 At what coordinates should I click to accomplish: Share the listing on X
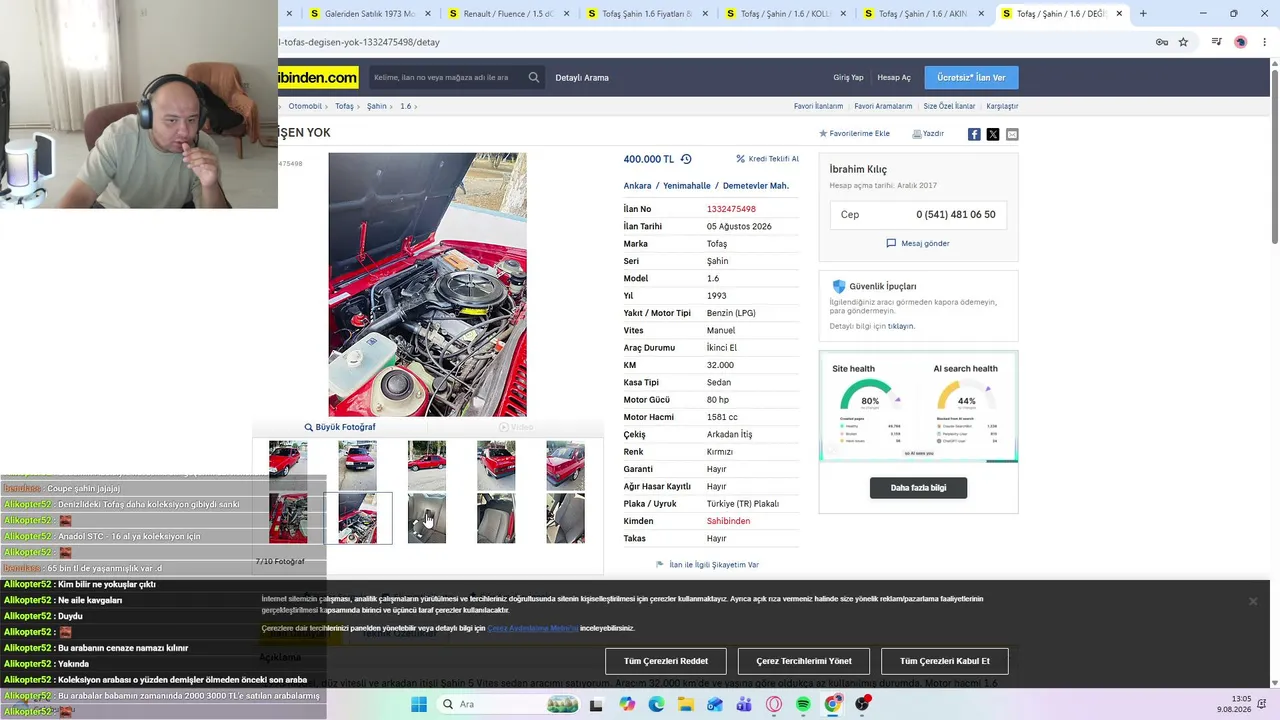coord(993,134)
